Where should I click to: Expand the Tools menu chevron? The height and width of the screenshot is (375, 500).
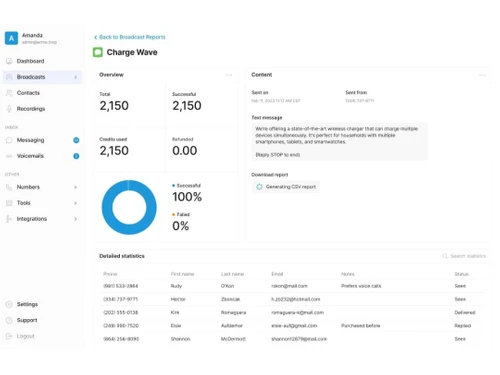75,203
